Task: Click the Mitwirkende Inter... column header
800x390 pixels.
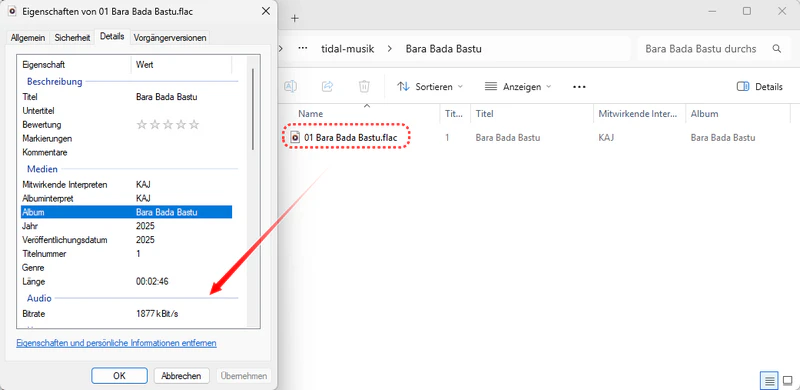Action: tap(639, 114)
